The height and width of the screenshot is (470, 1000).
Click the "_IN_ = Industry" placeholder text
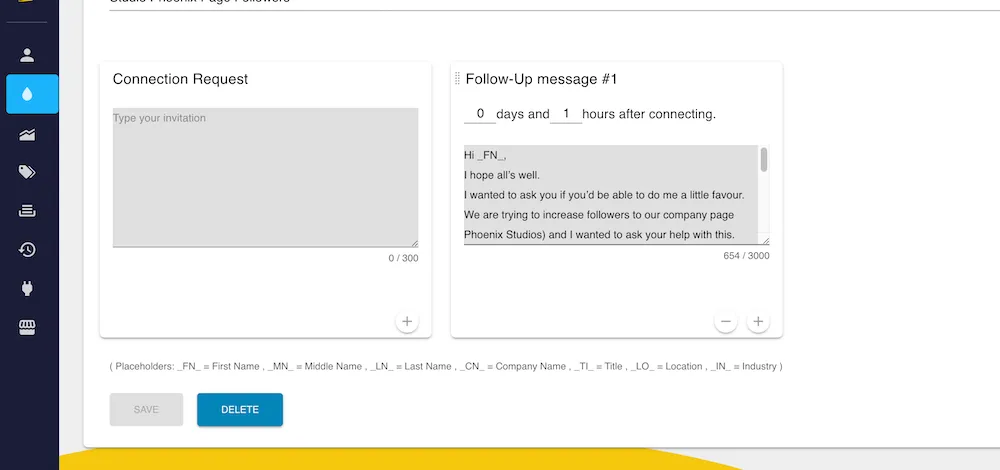[744, 367]
